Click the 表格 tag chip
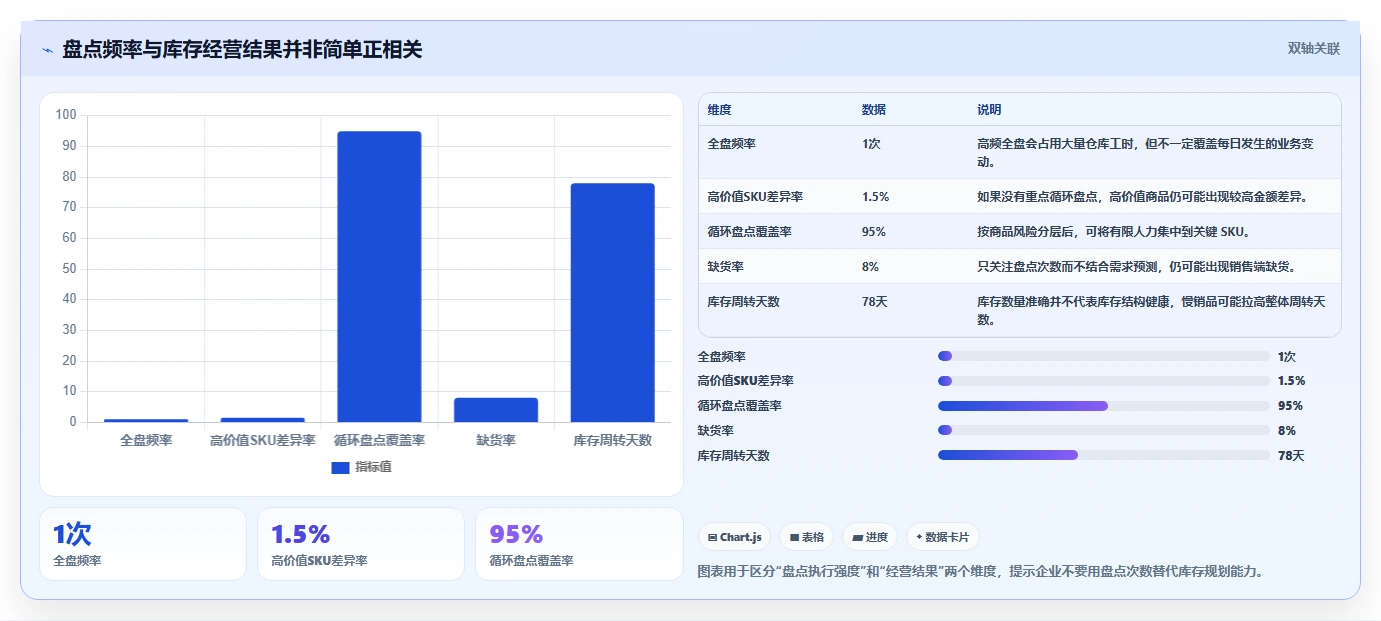Screen dimensions: 1381x621 tap(806, 537)
